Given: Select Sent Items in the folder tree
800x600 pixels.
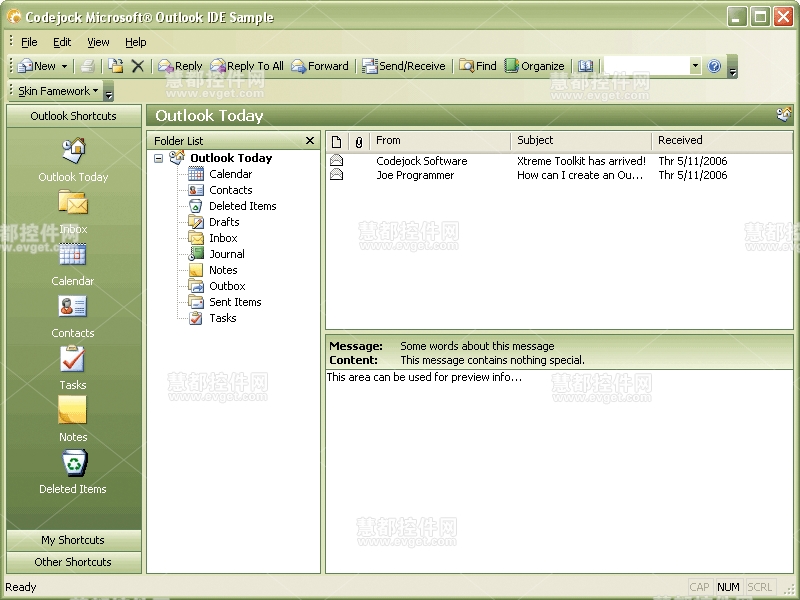Looking at the screenshot, I should (235, 302).
